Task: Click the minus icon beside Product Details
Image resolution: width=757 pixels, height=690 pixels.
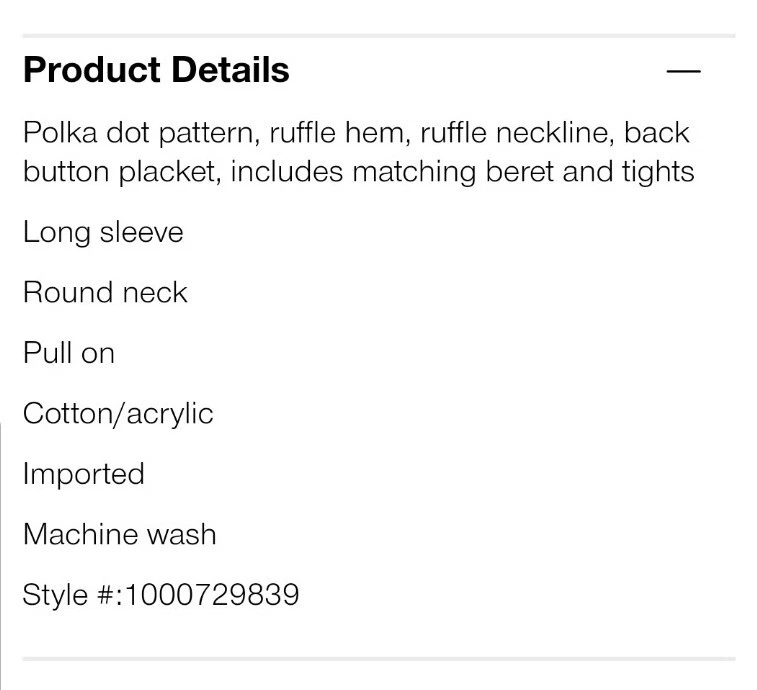Action: 683,71
